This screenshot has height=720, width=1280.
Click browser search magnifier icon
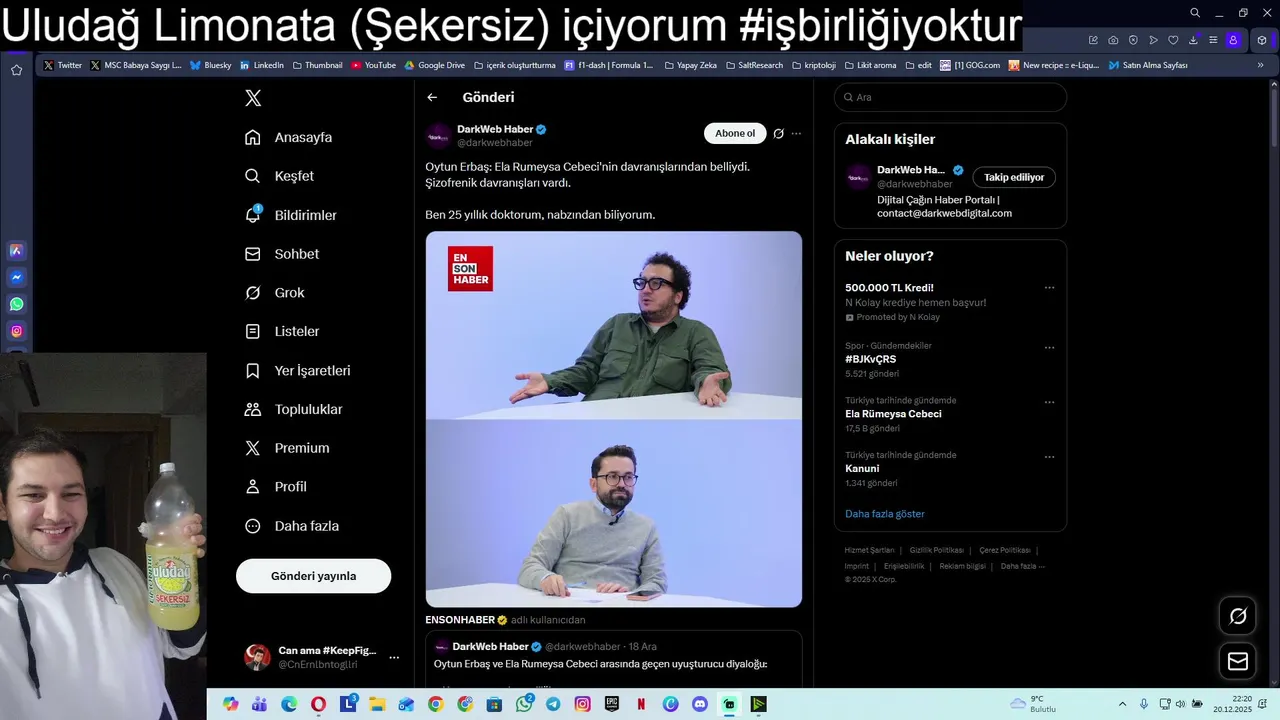click(x=1195, y=13)
